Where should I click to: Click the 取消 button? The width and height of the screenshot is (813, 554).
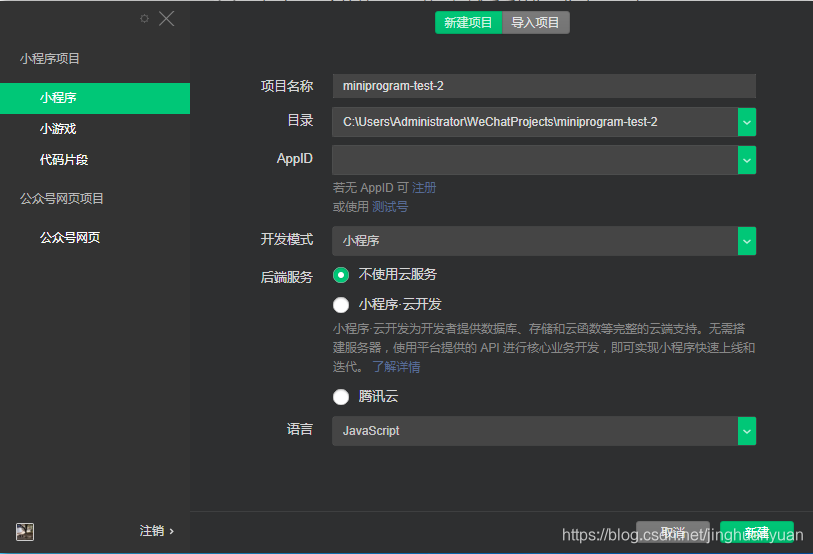(x=673, y=532)
